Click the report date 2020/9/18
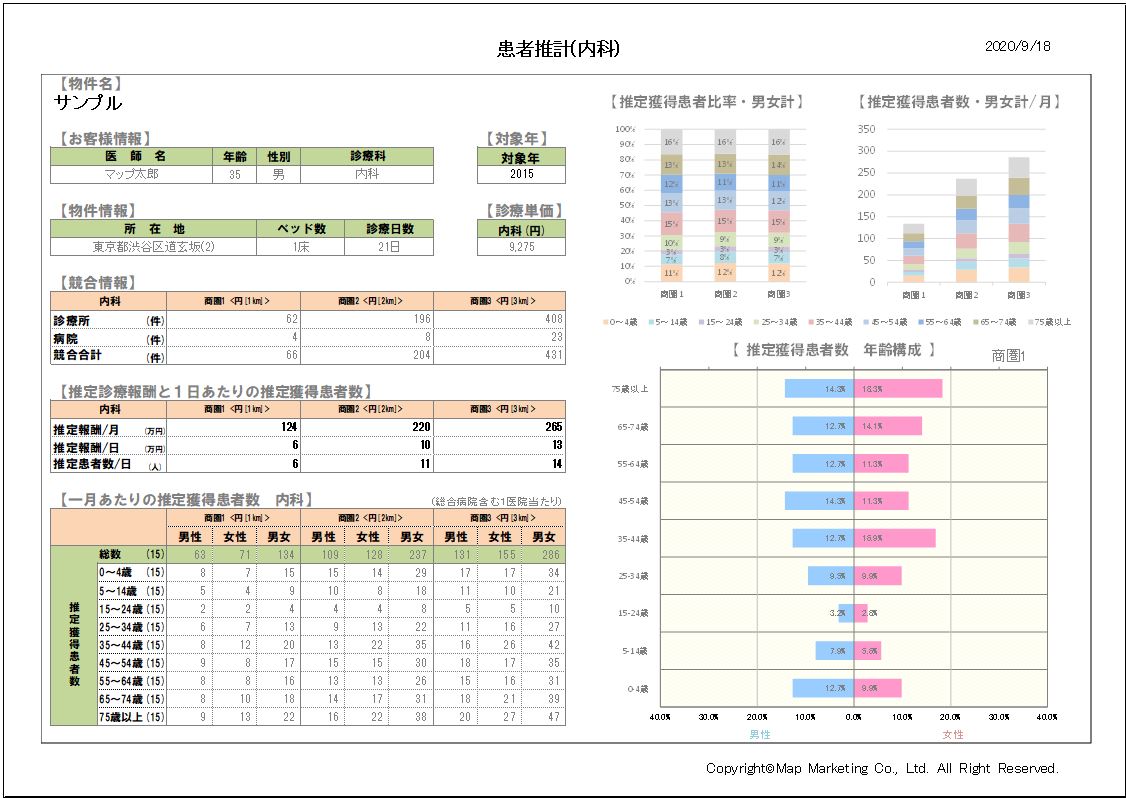The height and width of the screenshot is (798, 1126). tap(1018, 46)
